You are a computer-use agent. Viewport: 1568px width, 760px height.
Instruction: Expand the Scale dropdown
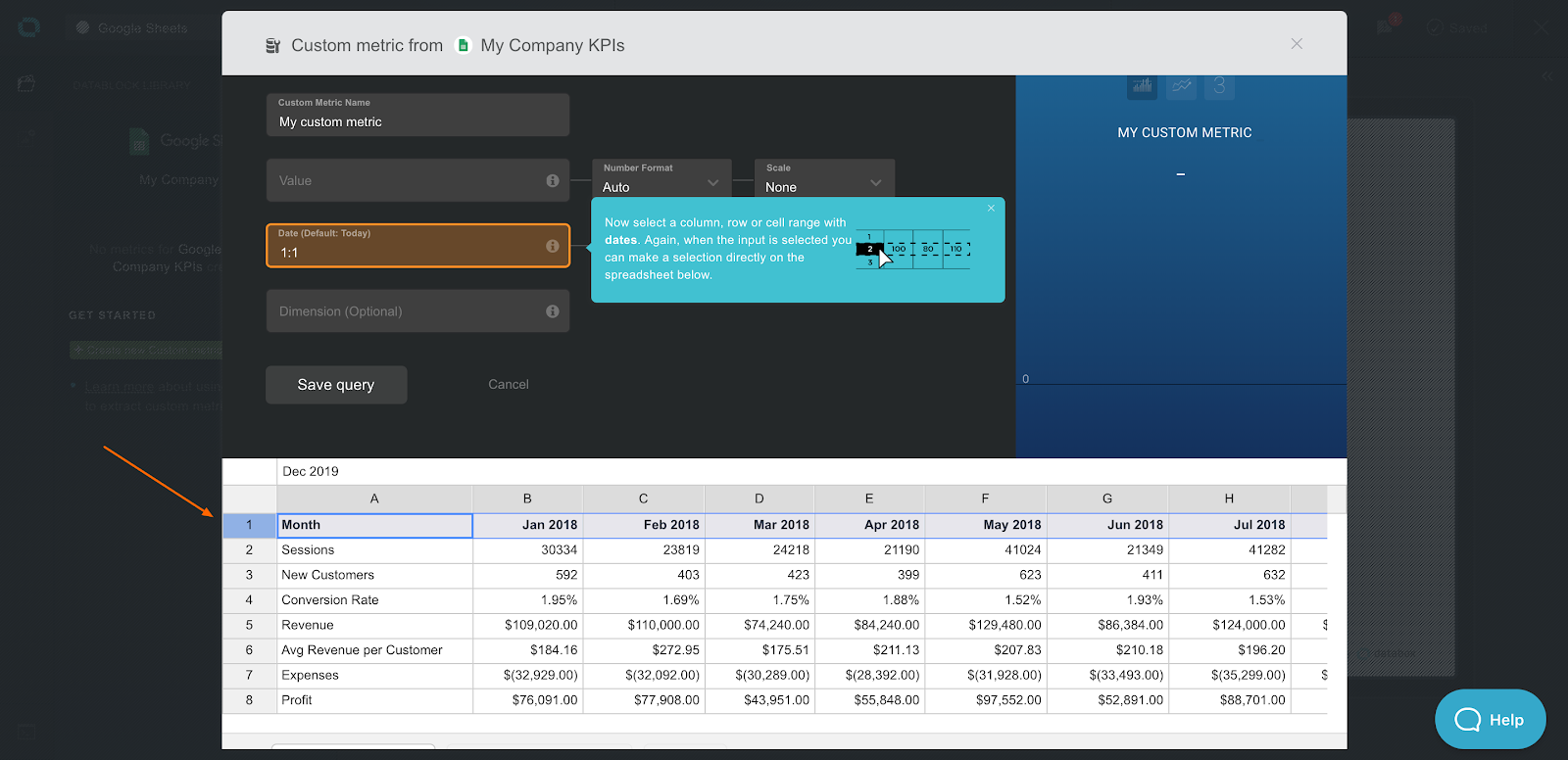(823, 180)
